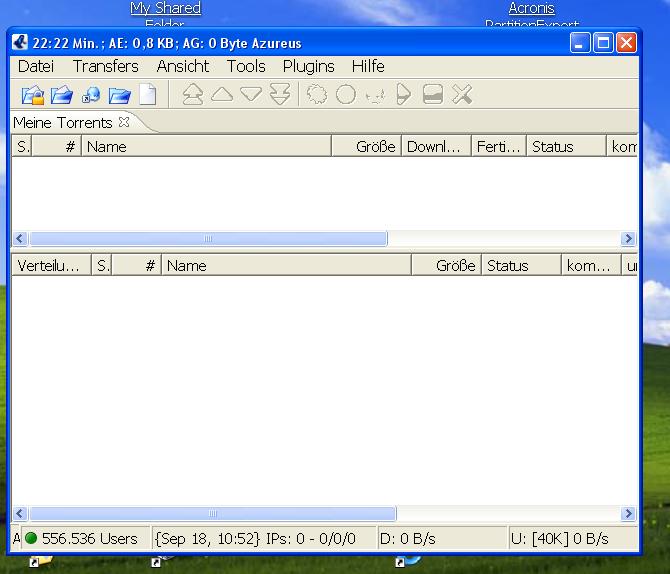Image resolution: width=670 pixels, height=574 pixels.
Task: Open torrent file with lock icon
Action: (33, 94)
